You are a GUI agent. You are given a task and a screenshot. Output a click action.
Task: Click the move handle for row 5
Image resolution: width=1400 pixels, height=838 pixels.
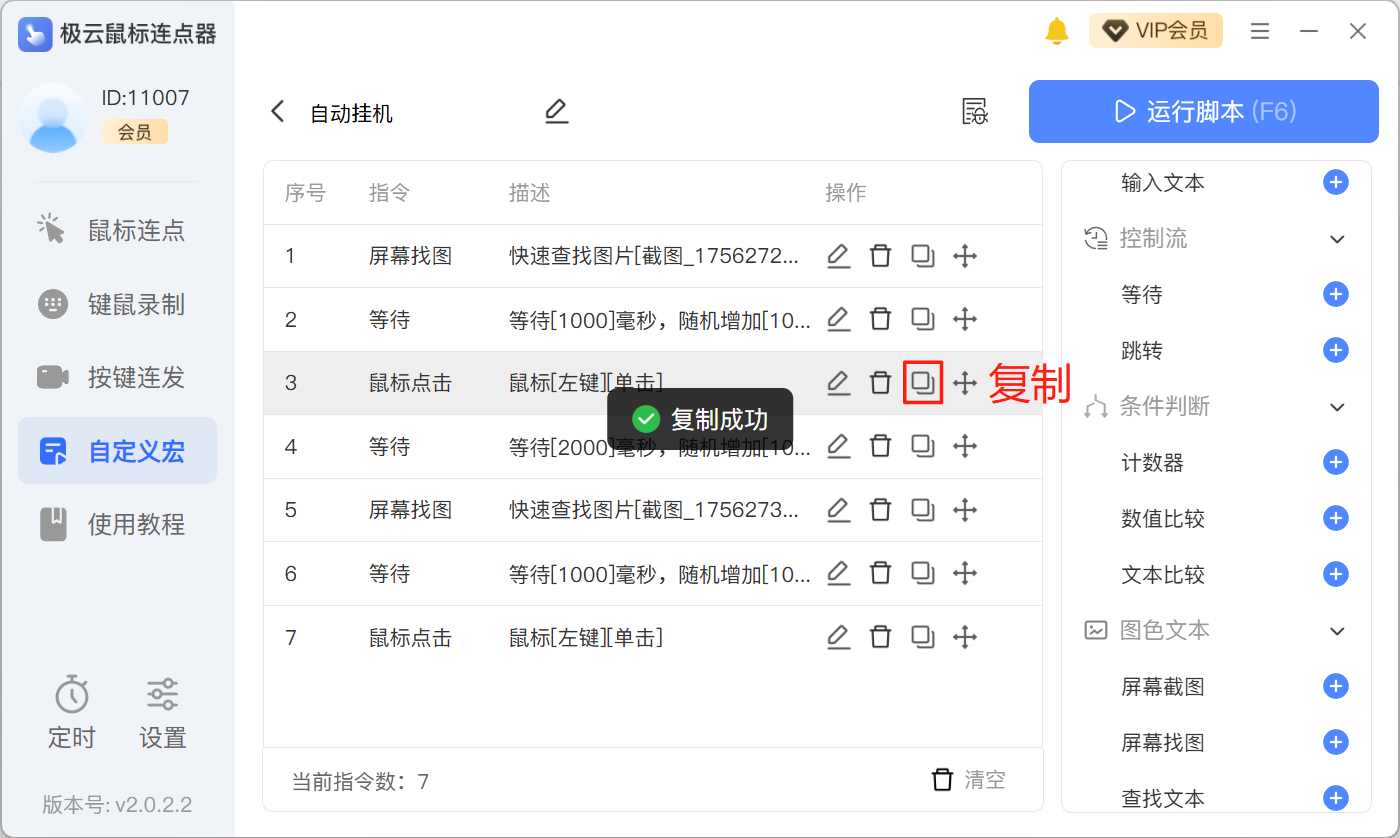[x=964, y=510]
